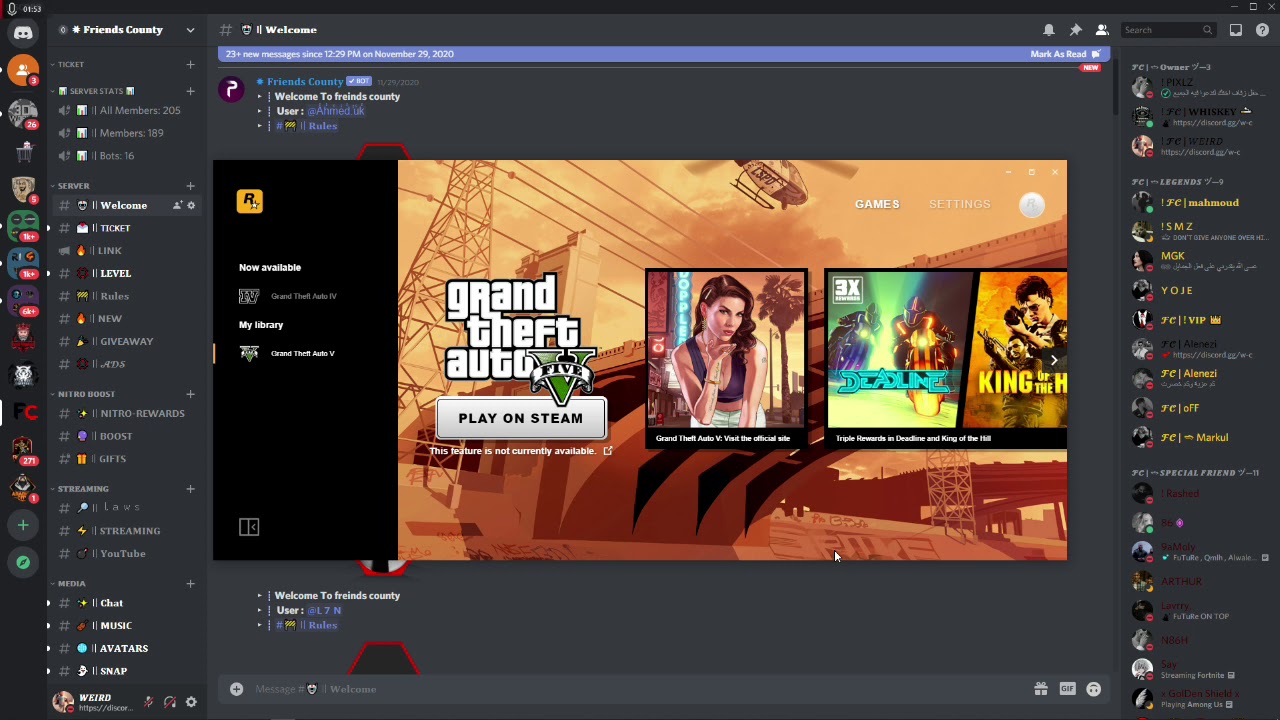Click Rules channel link in first message
The width and height of the screenshot is (1280, 720).
tap(307, 126)
